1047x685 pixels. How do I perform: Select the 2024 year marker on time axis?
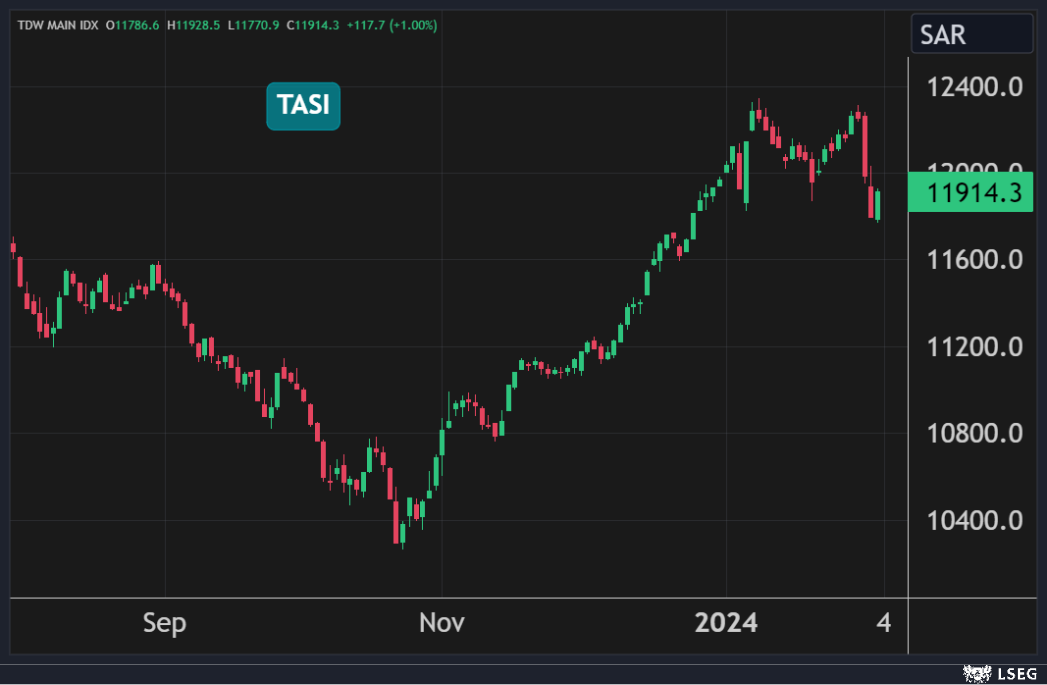pos(726,623)
